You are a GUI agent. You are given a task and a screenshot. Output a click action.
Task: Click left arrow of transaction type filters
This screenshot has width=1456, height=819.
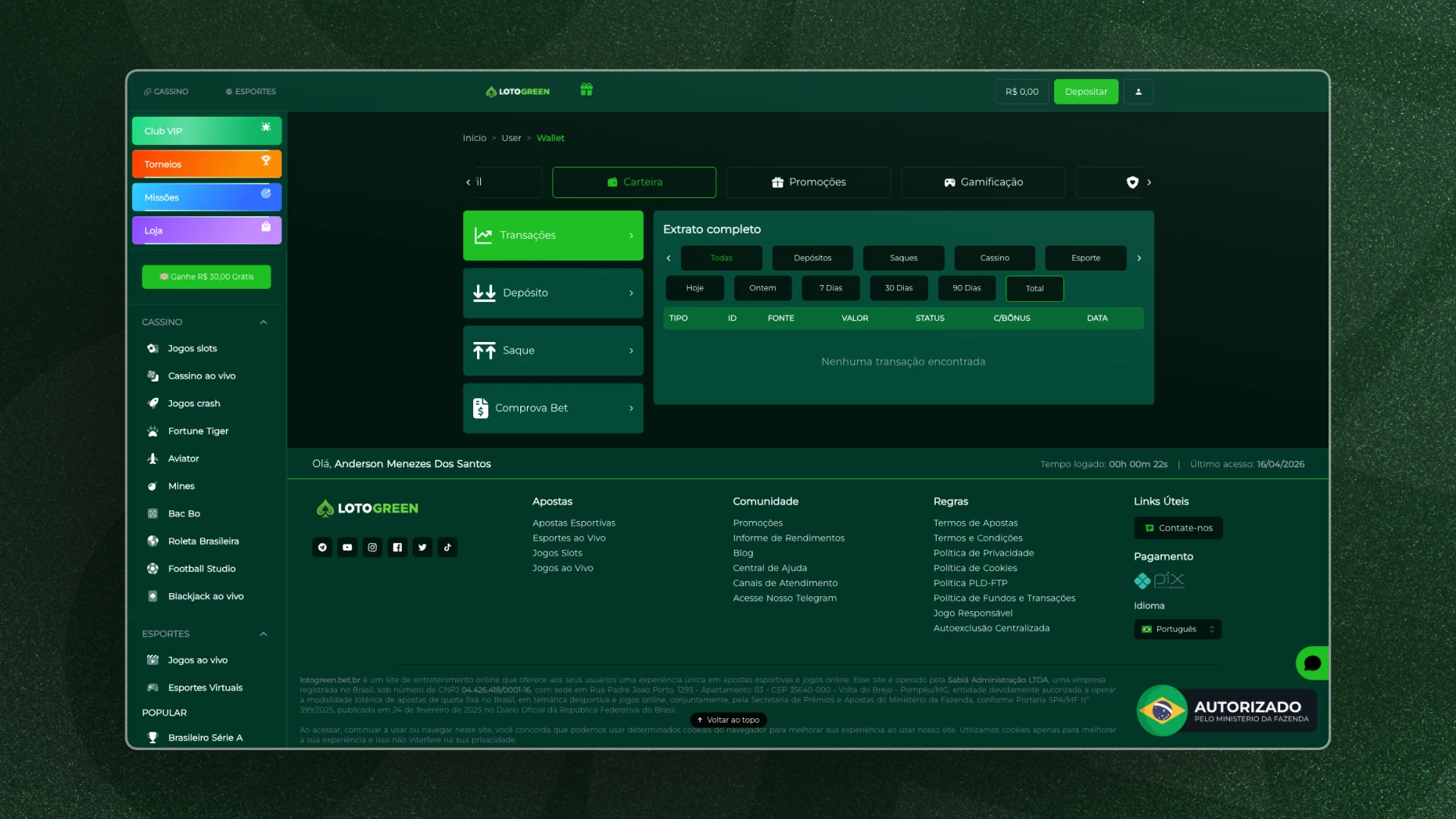coord(668,258)
